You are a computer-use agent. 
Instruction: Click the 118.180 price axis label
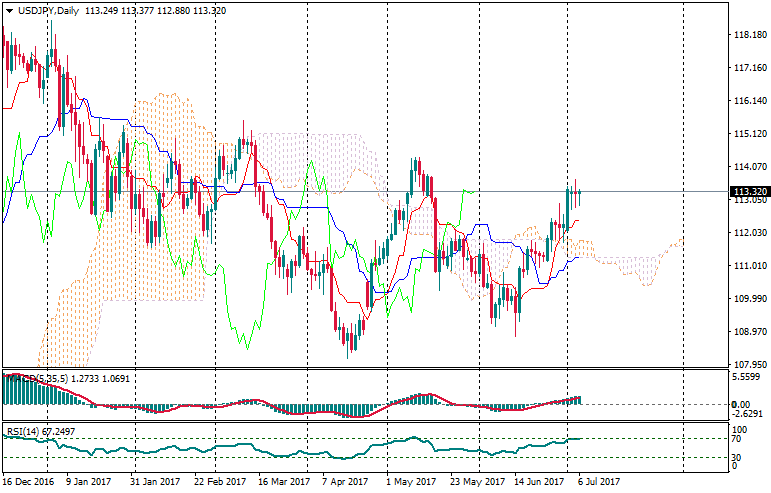(x=749, y=35)
